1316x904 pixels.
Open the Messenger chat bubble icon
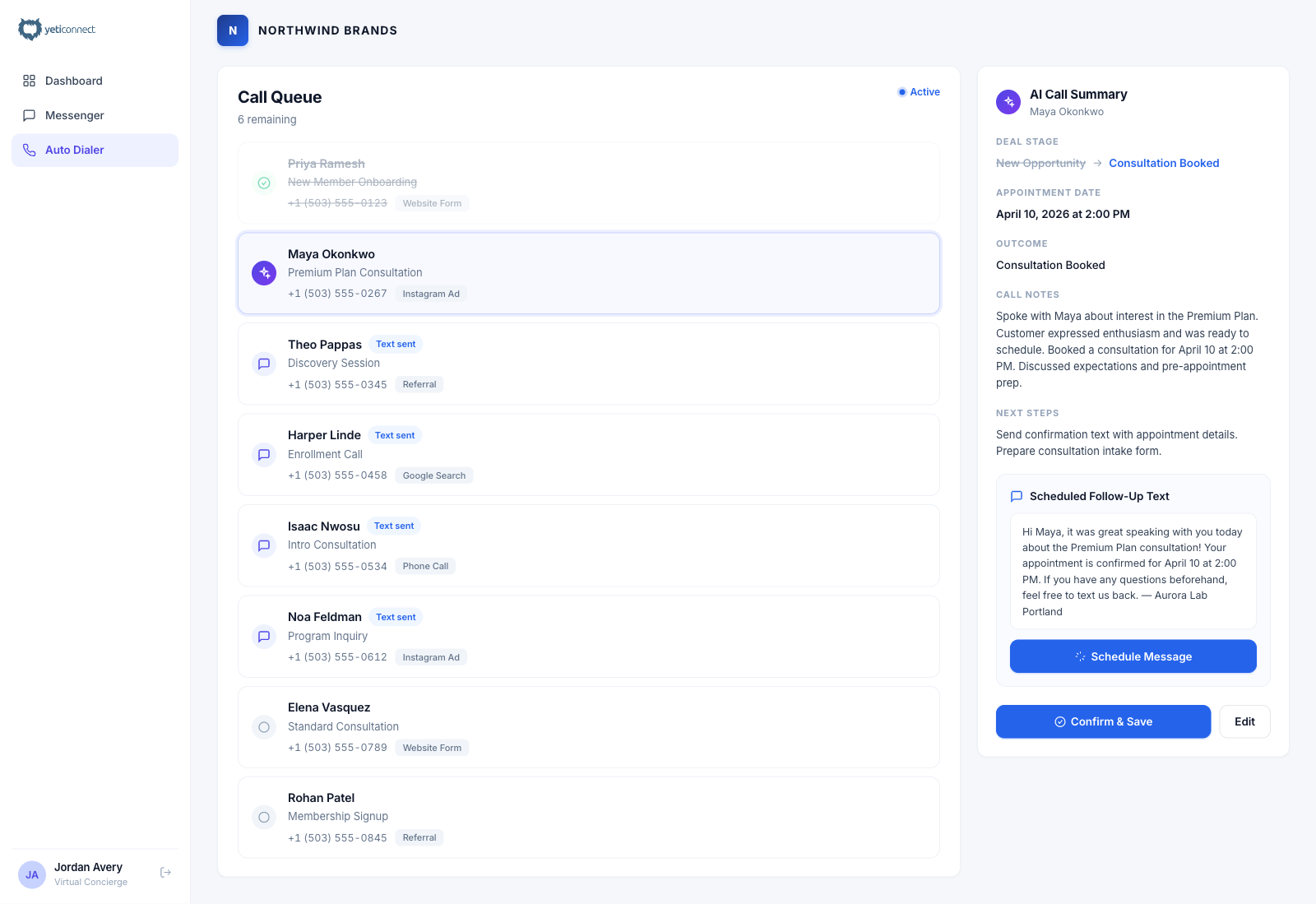[29, 115]
